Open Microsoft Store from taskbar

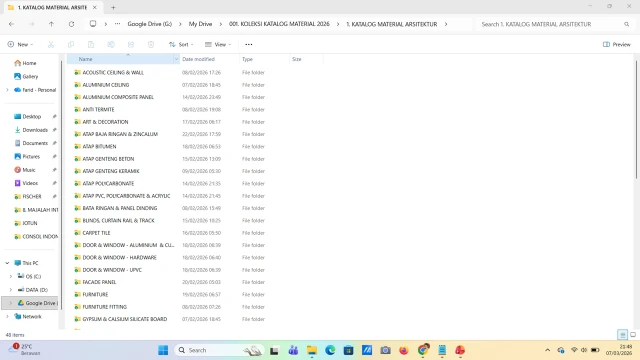coord(349,350)
